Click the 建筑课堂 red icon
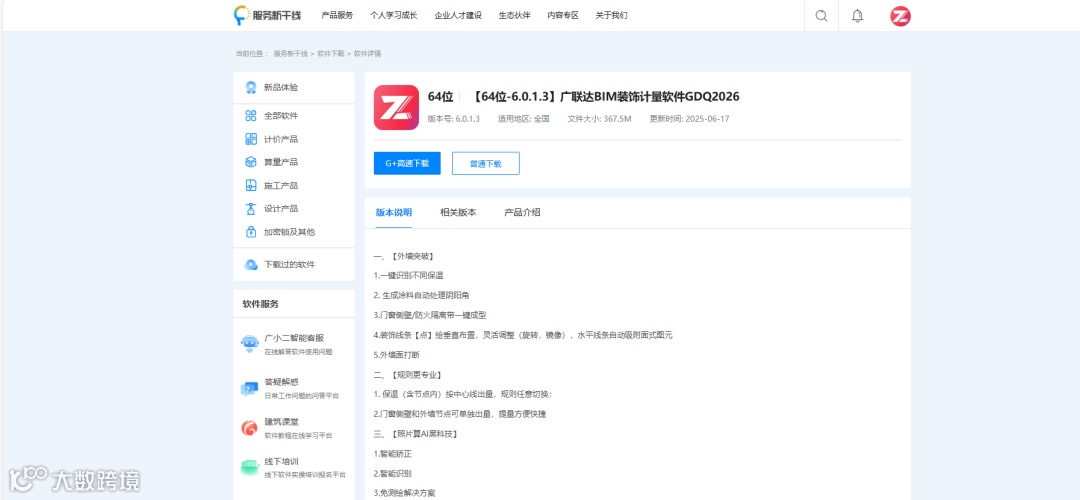The width and height of the screenshot is (1080, 500). click(x=250, y=428)
